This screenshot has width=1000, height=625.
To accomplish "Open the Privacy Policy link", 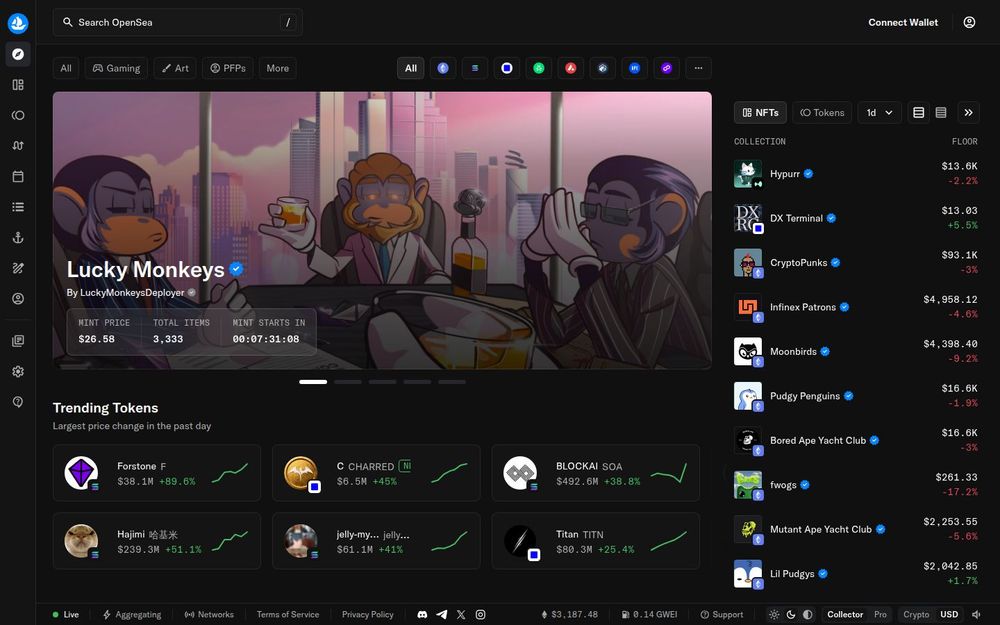I will (x=367, y=615).
